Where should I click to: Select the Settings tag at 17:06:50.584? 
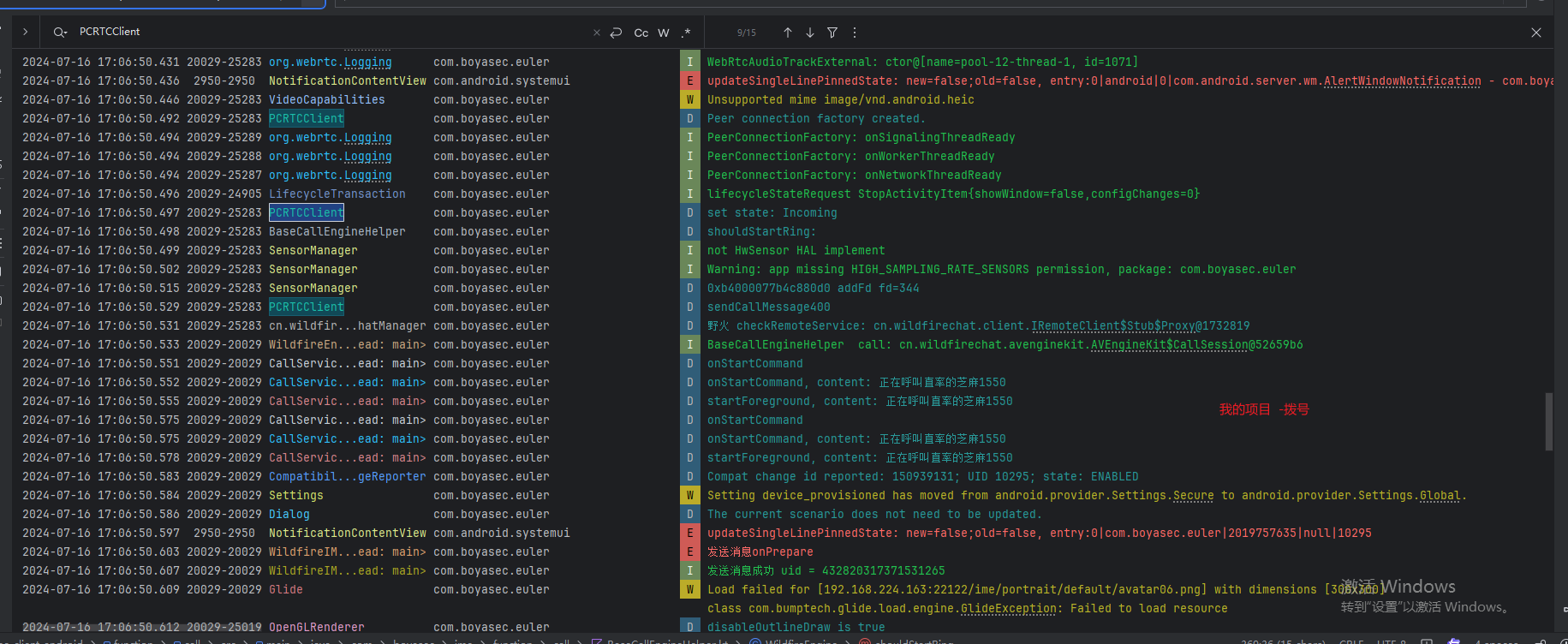(x=296, y=495)
